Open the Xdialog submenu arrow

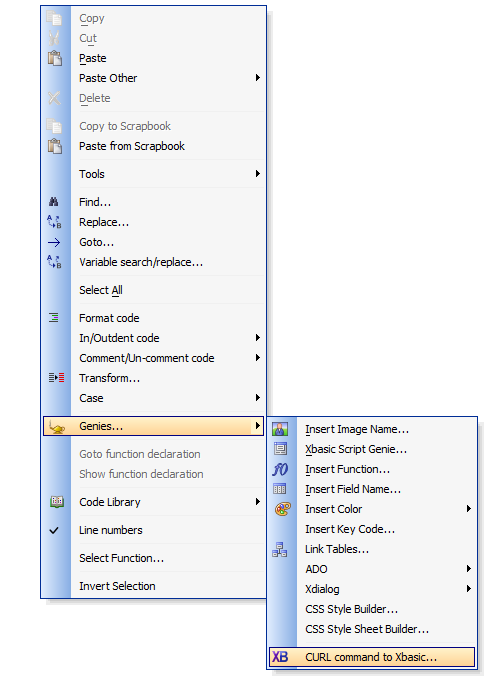click(468, 588)
